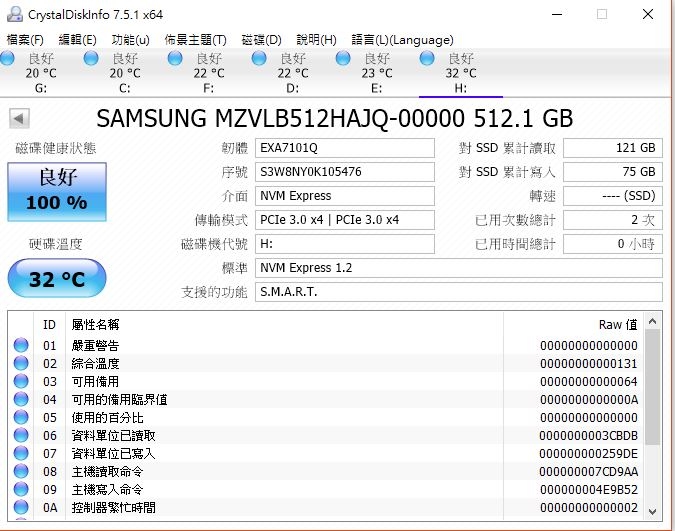The image size is (675, 531).
Task: Click status orb for attribute 05 使用的百分比
Action: click(x=21, y=417)
